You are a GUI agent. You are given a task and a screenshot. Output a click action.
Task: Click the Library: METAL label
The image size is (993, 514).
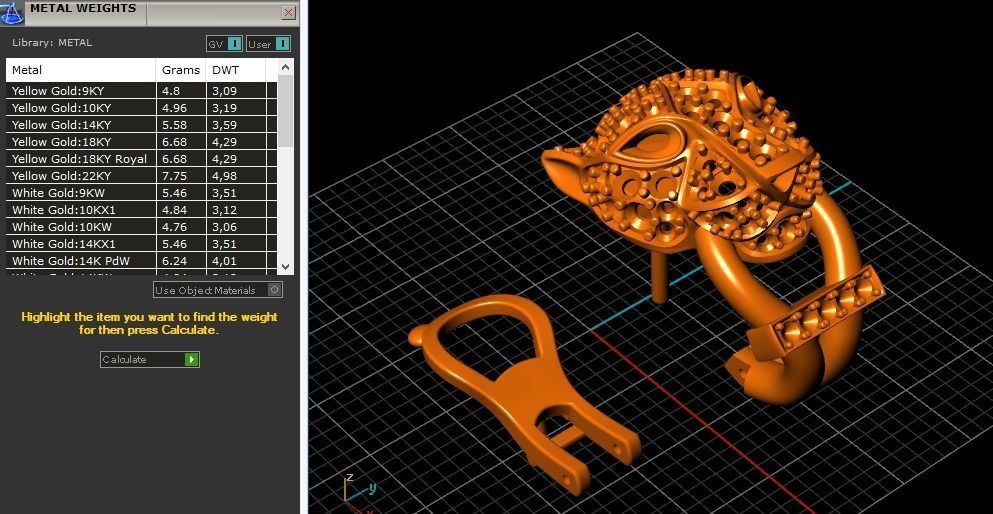(x=52, y=43)
